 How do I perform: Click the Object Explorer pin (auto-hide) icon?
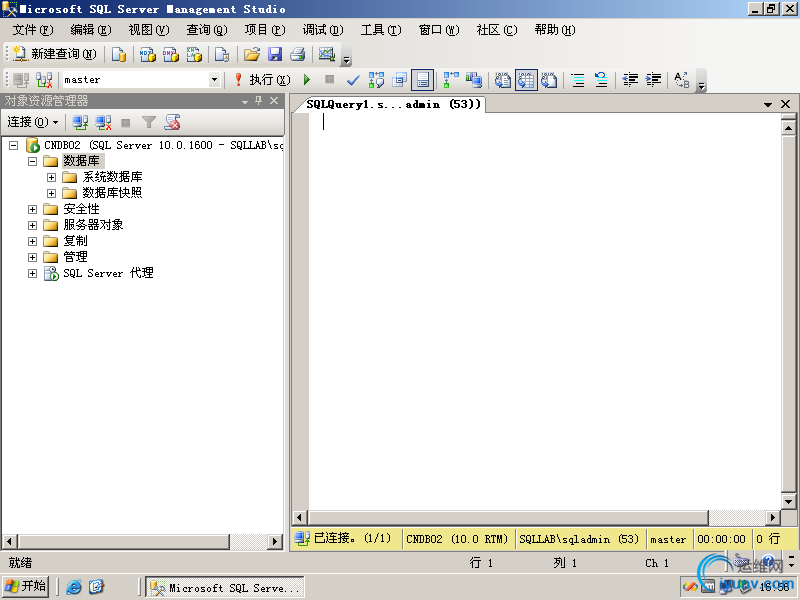coord(259,101)
